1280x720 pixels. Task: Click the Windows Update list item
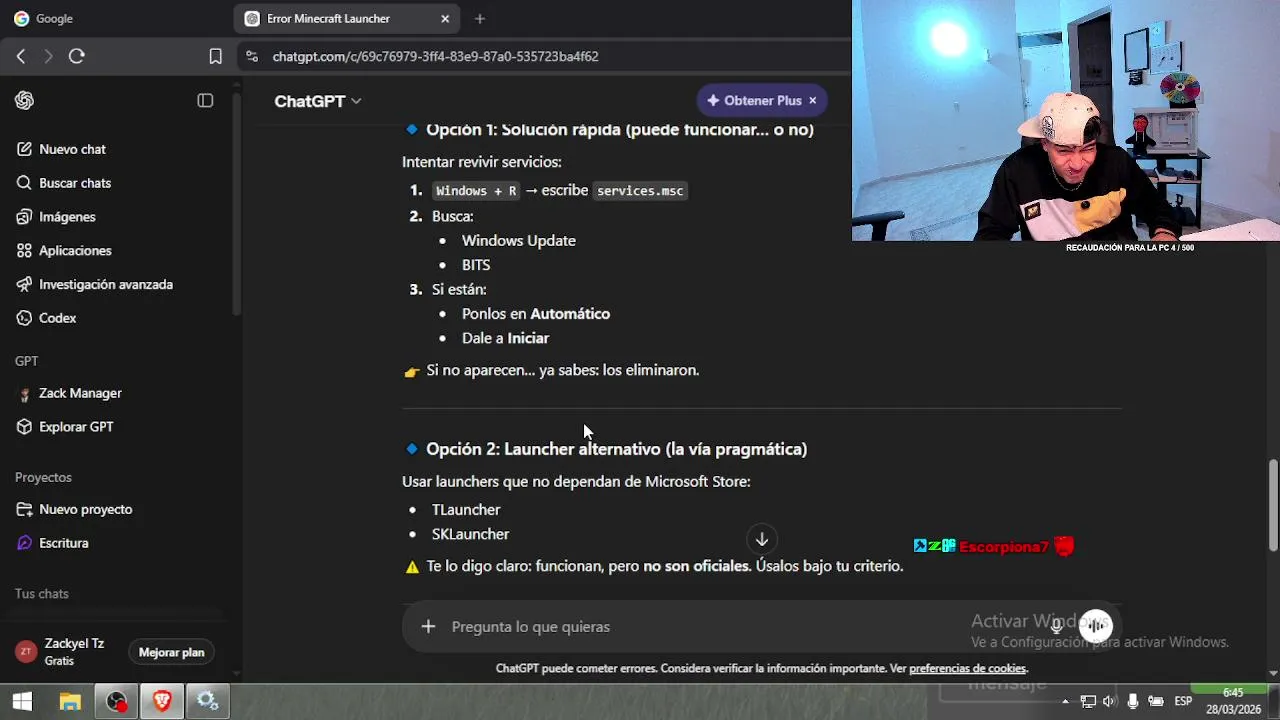pyautogui.click(x=518, y=241)
